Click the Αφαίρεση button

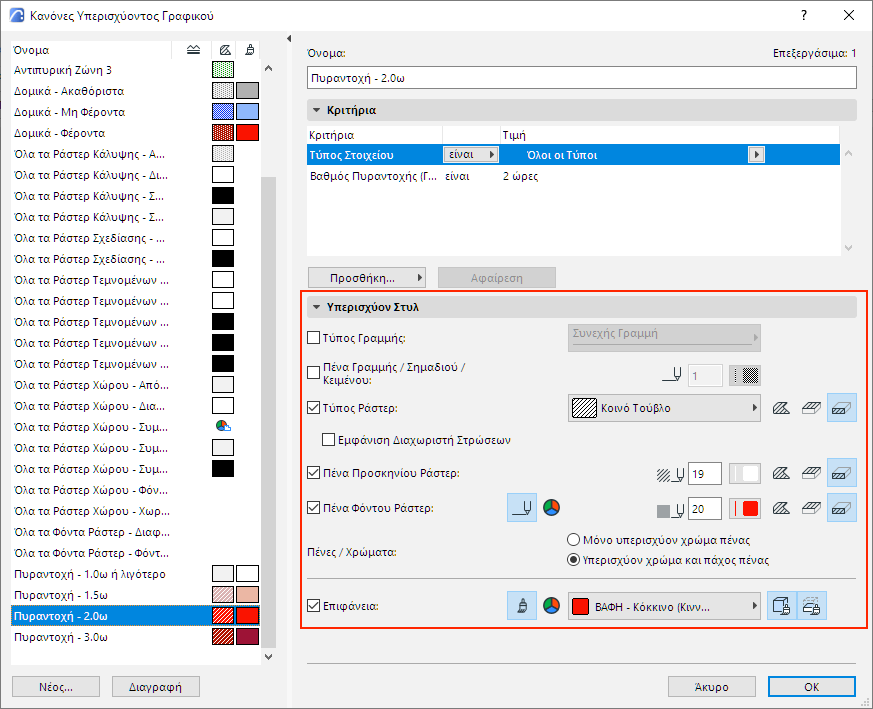tap(497, 277)
